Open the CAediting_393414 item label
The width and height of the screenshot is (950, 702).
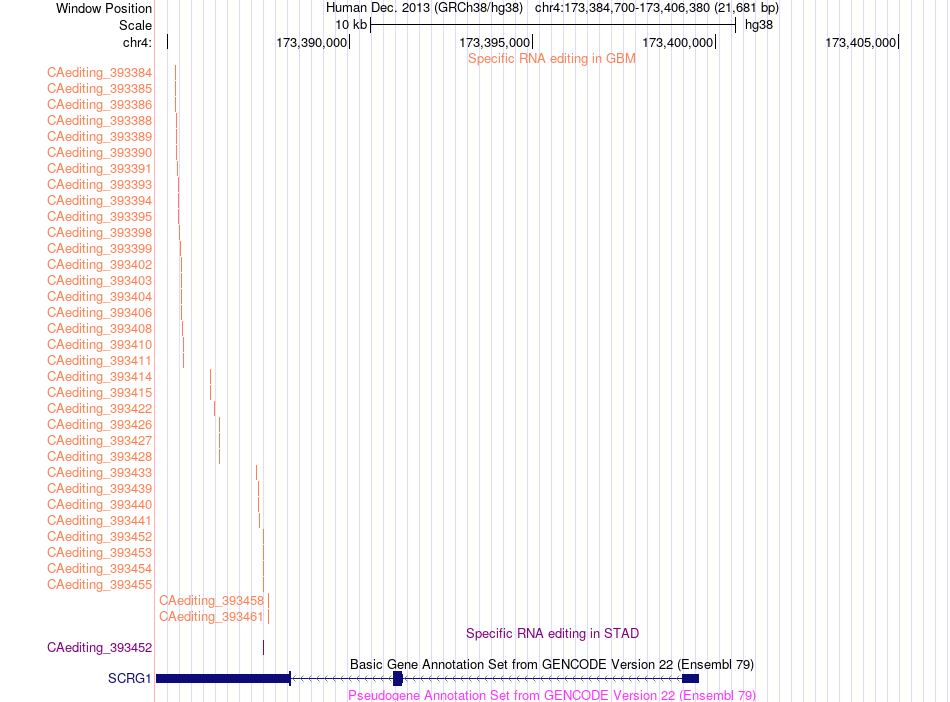pyautogui.click(x=99, y=377)
